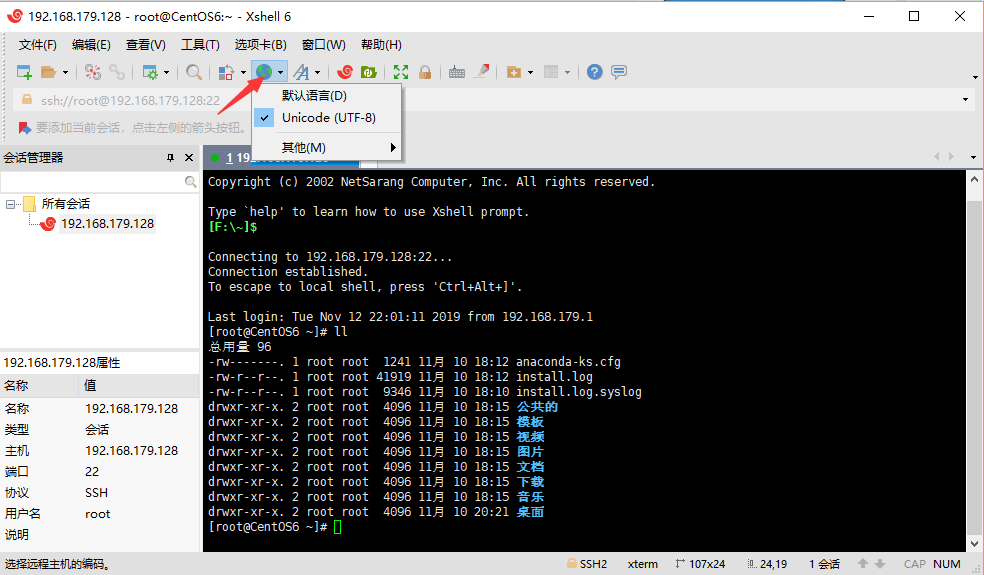This screenshot has height=575, width=984.
Task: Click the 名称 column header in properties
Action: tap(39, 385)
